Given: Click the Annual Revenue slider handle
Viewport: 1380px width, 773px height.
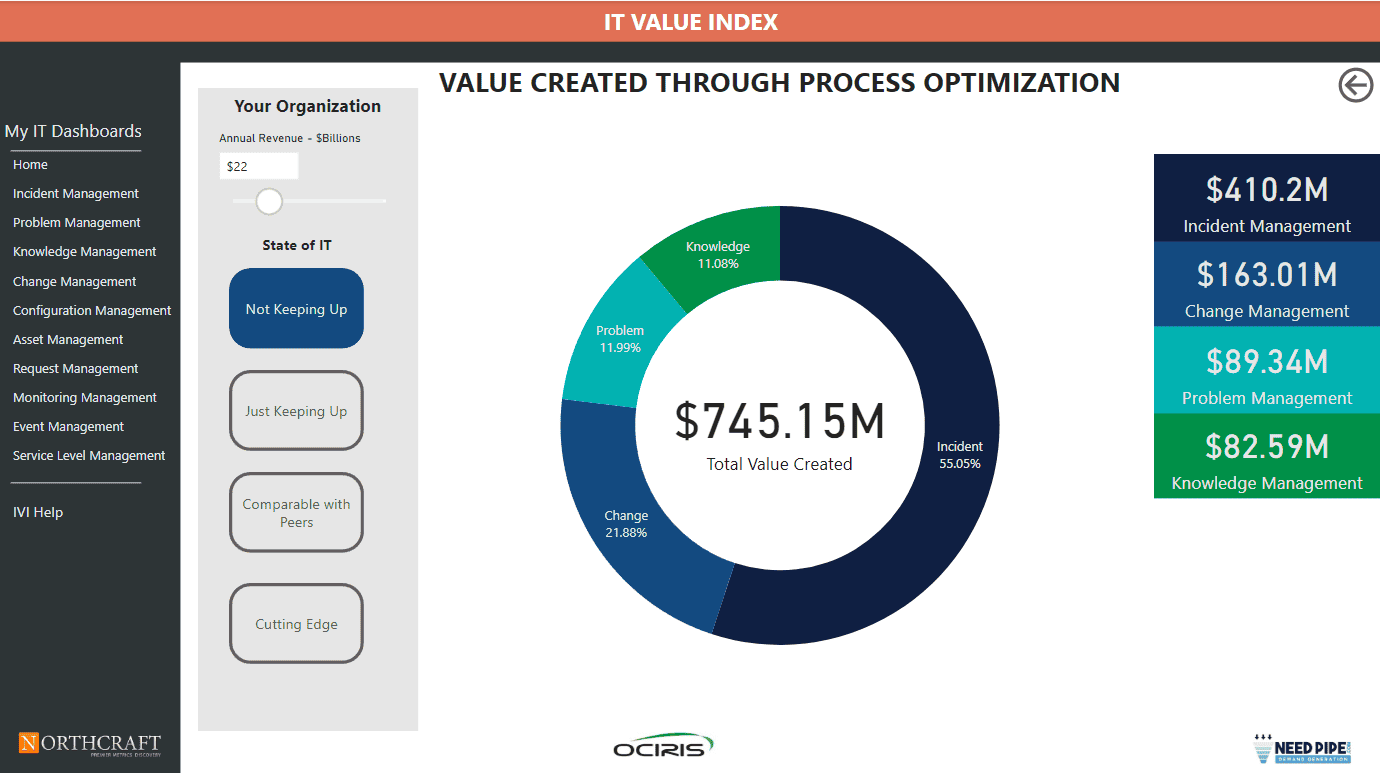Looking at the screenshot, I should point(269,201).
